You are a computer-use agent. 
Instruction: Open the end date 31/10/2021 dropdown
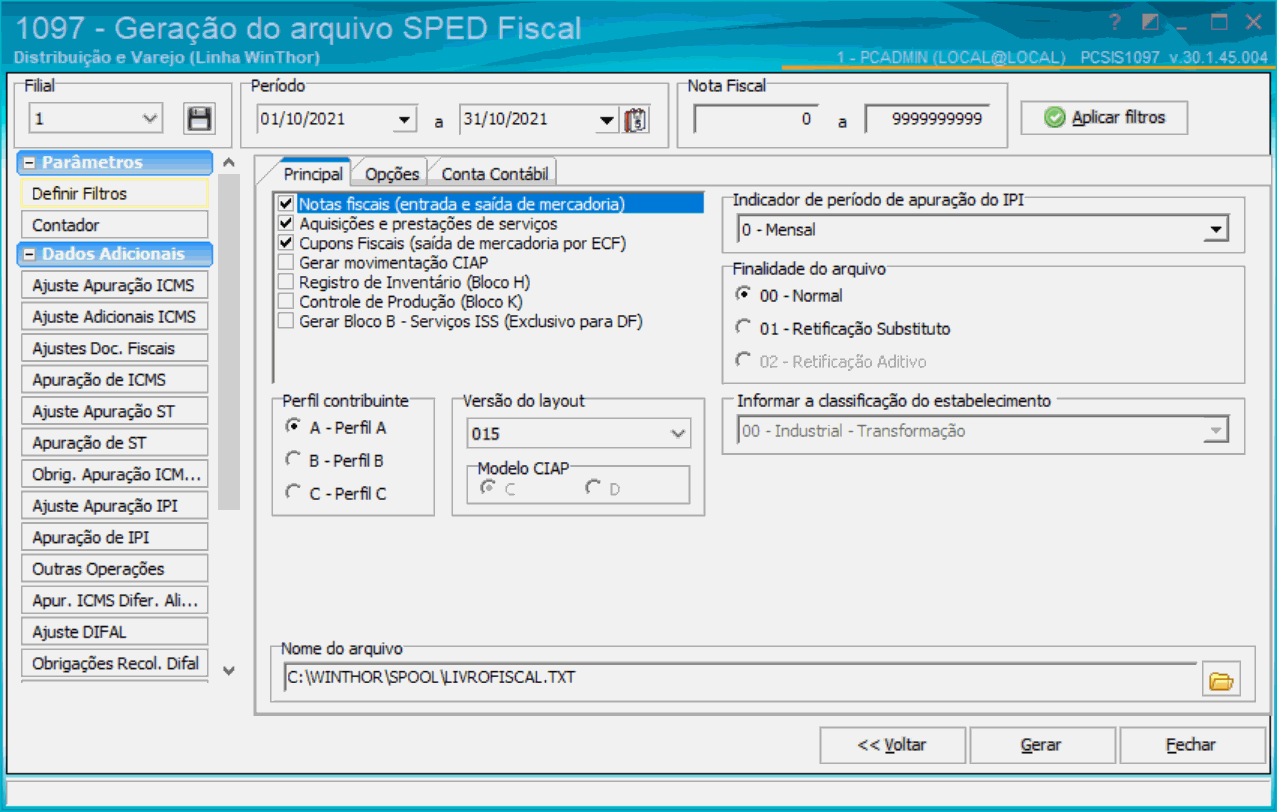[607, 120]
